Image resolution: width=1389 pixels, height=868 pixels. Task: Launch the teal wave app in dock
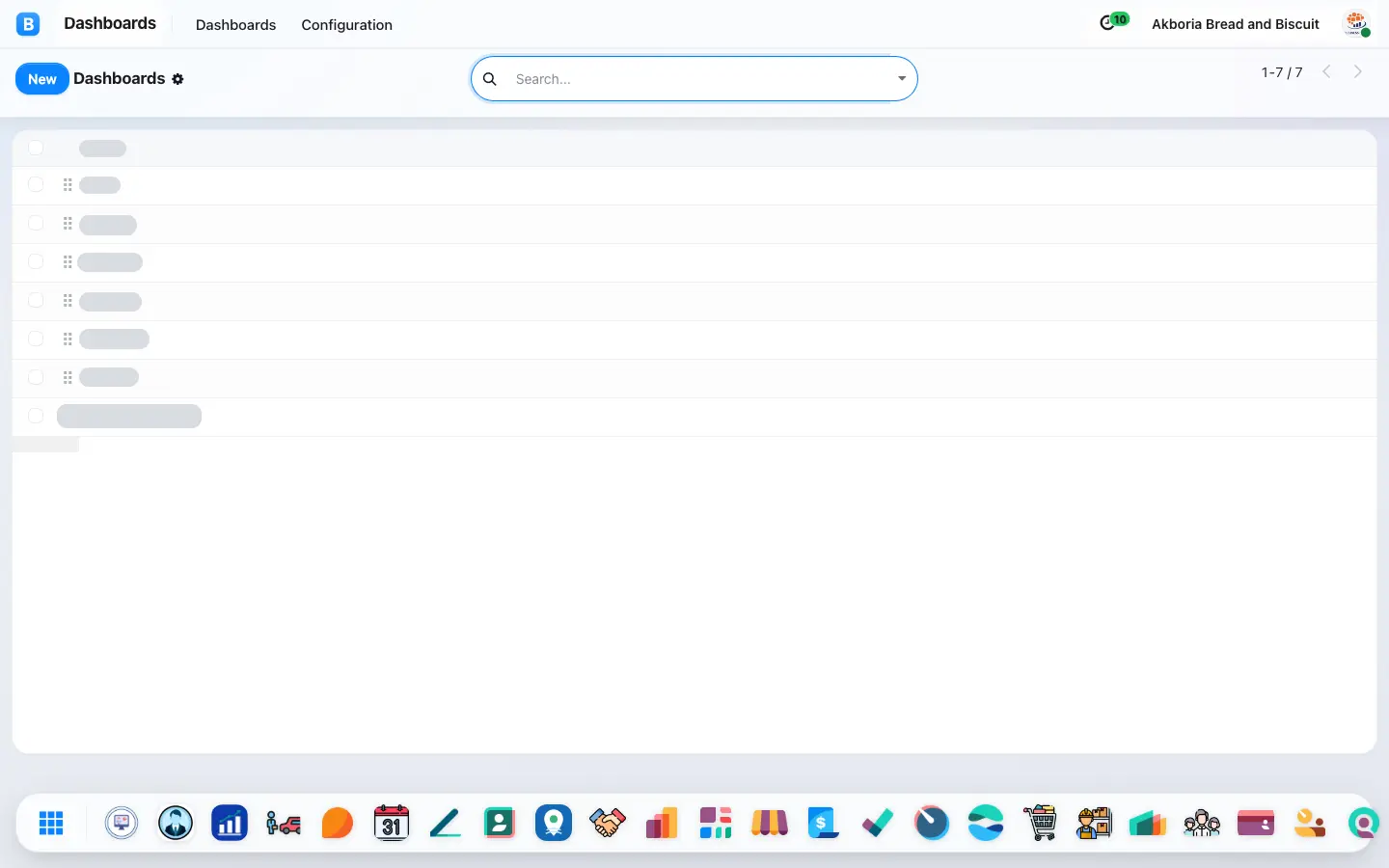point(986,823)
